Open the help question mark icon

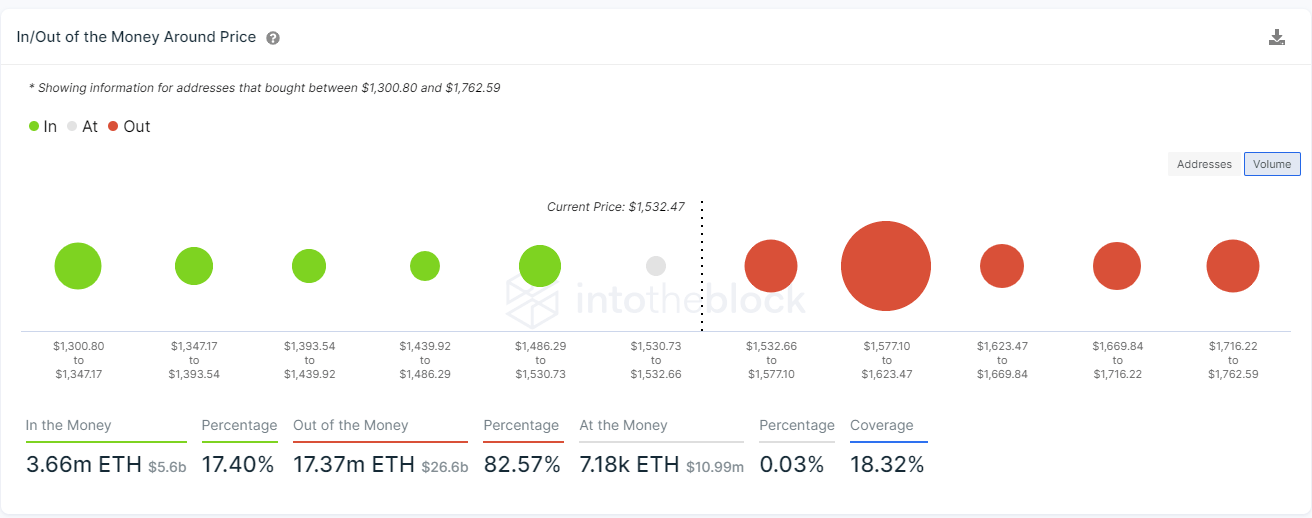click(273, 38)
